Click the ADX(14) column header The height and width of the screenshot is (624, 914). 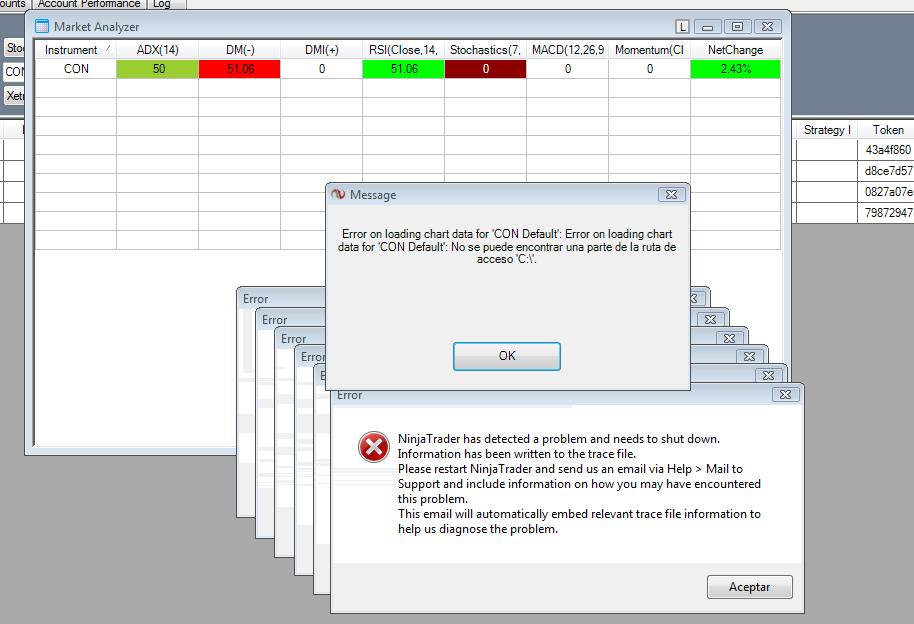[x=157, y=50]
